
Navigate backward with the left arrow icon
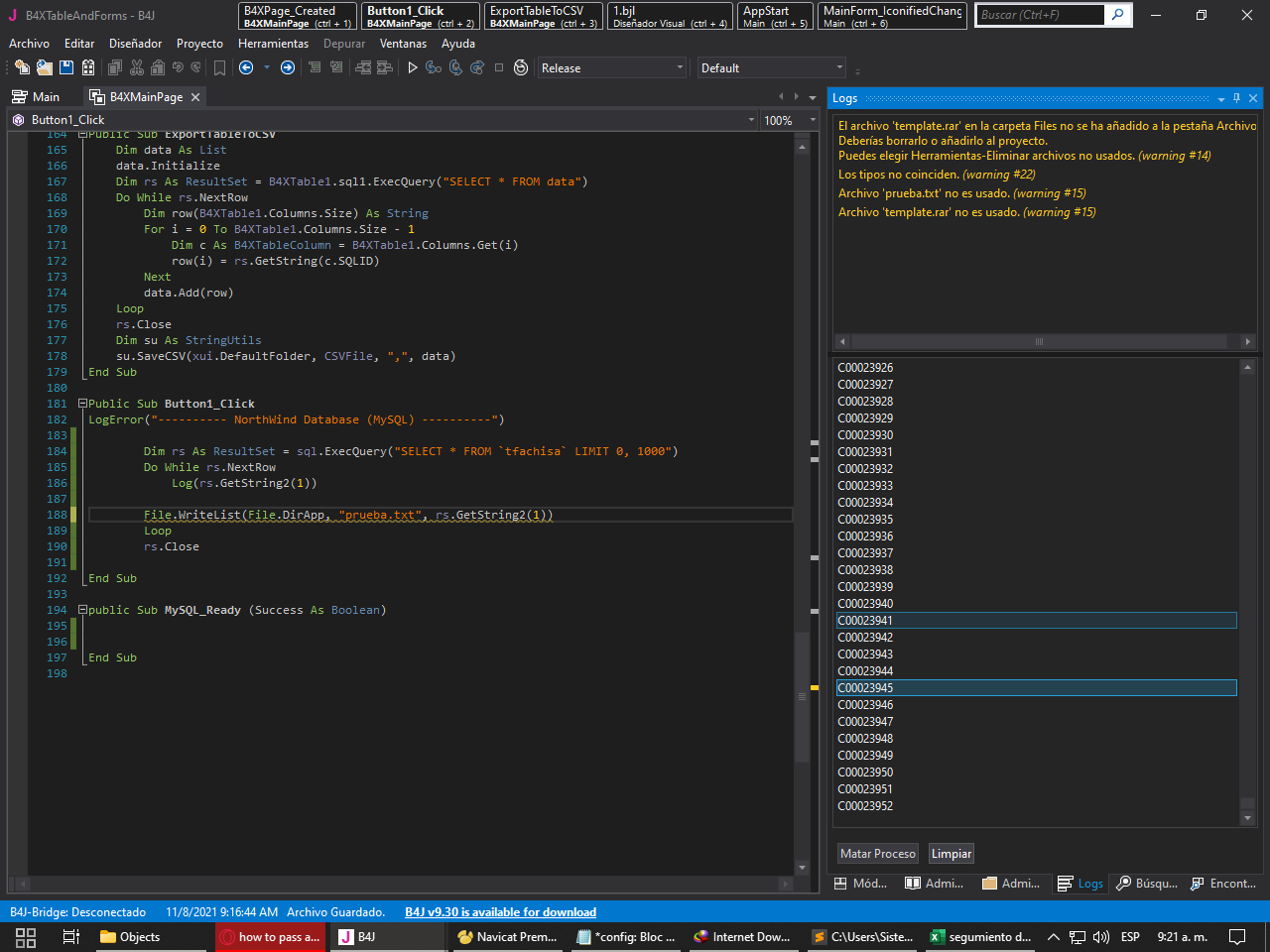pos(246,67)
